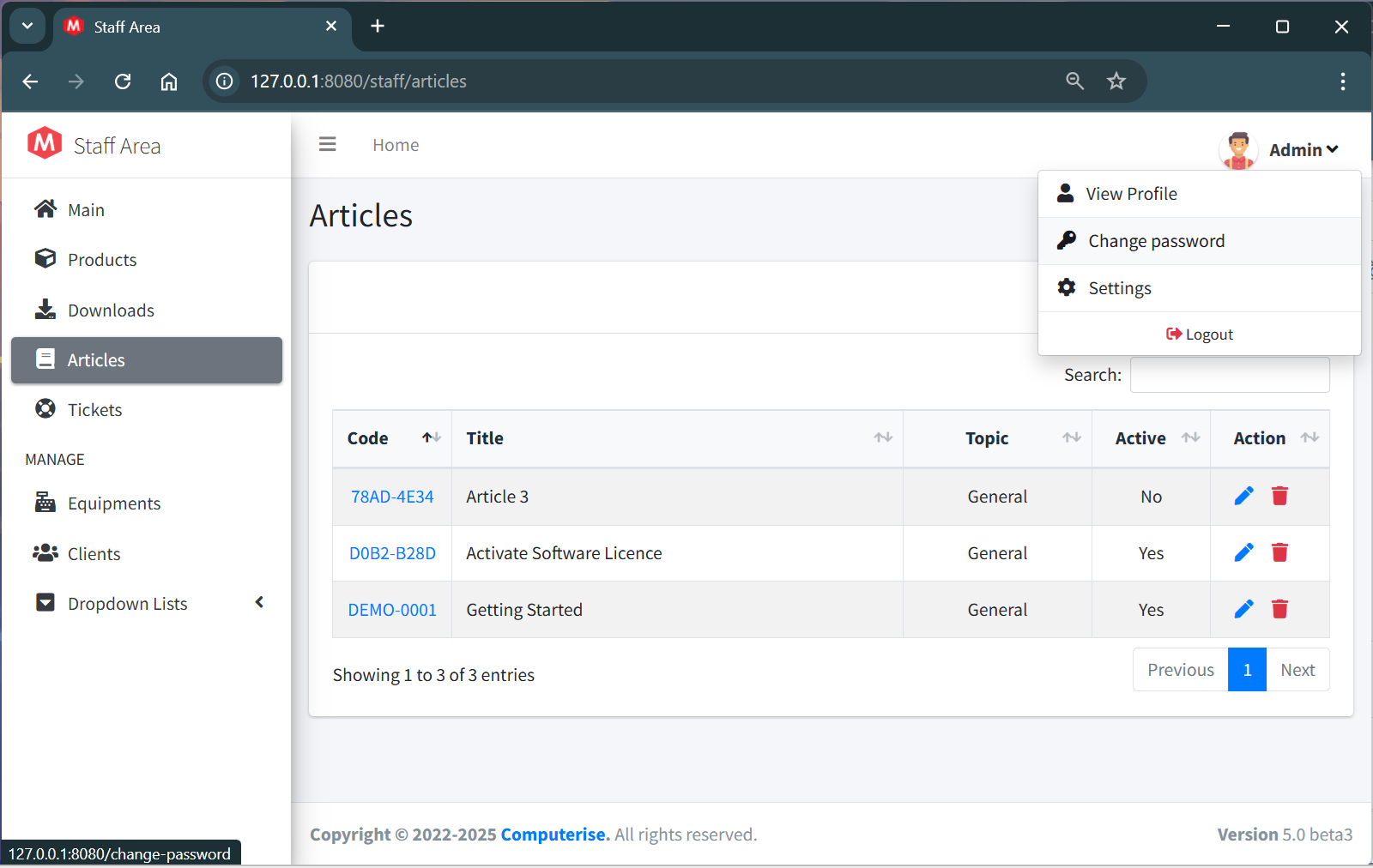Screen dimensions: 1373x868
Task: Open the tab search dropdown arrow
Action: 27,27
